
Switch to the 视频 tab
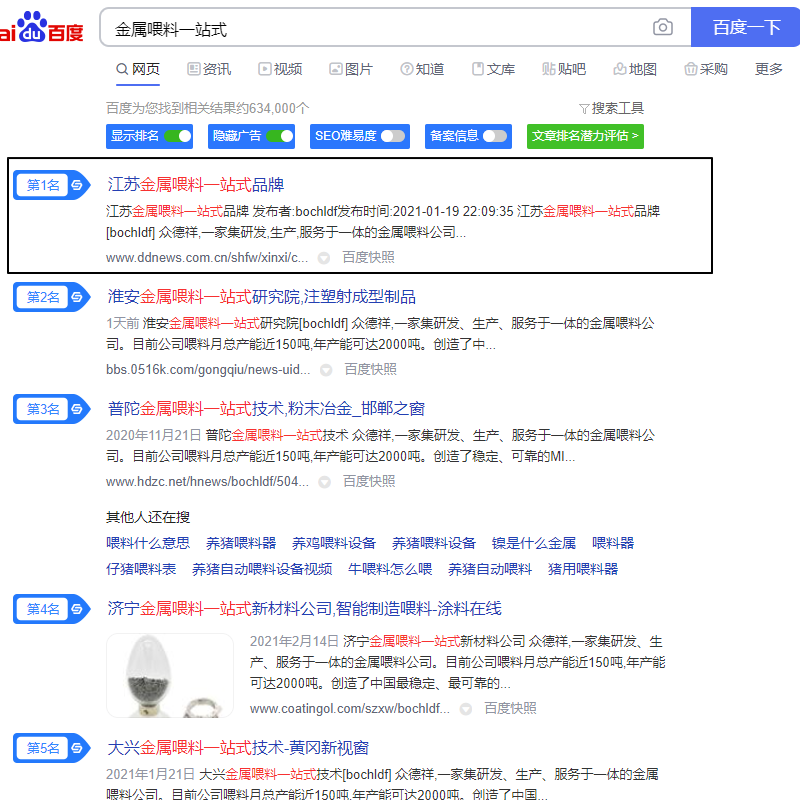[280, 69]
